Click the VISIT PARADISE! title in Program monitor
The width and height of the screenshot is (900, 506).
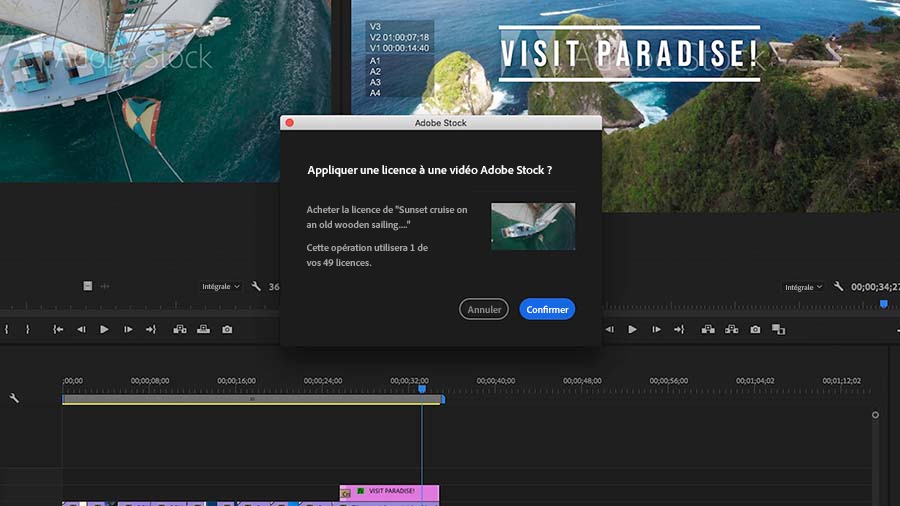click(x=630, y=53)
